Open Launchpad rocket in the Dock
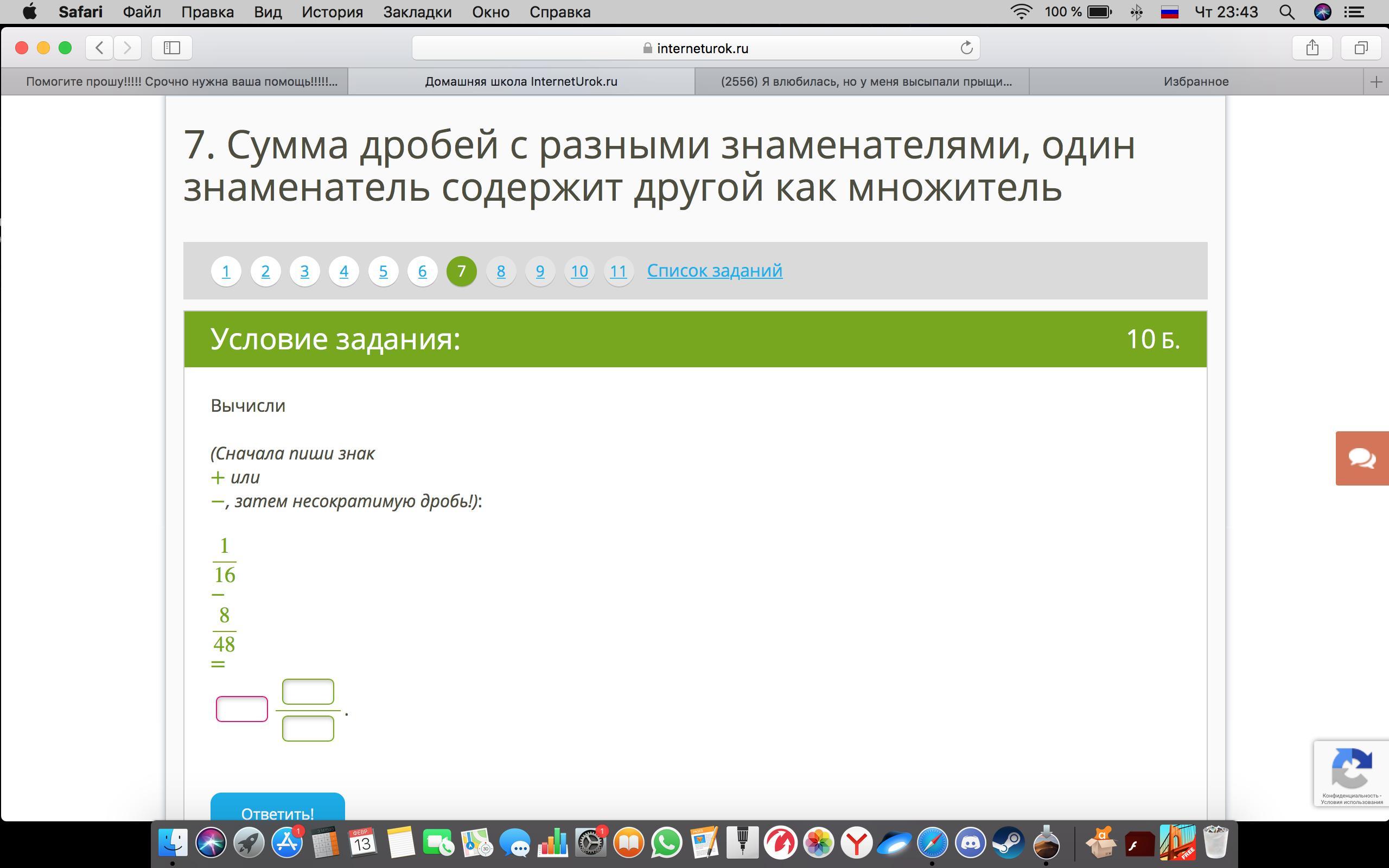The height and width of the screenshot is (868, 1389). 249,843
